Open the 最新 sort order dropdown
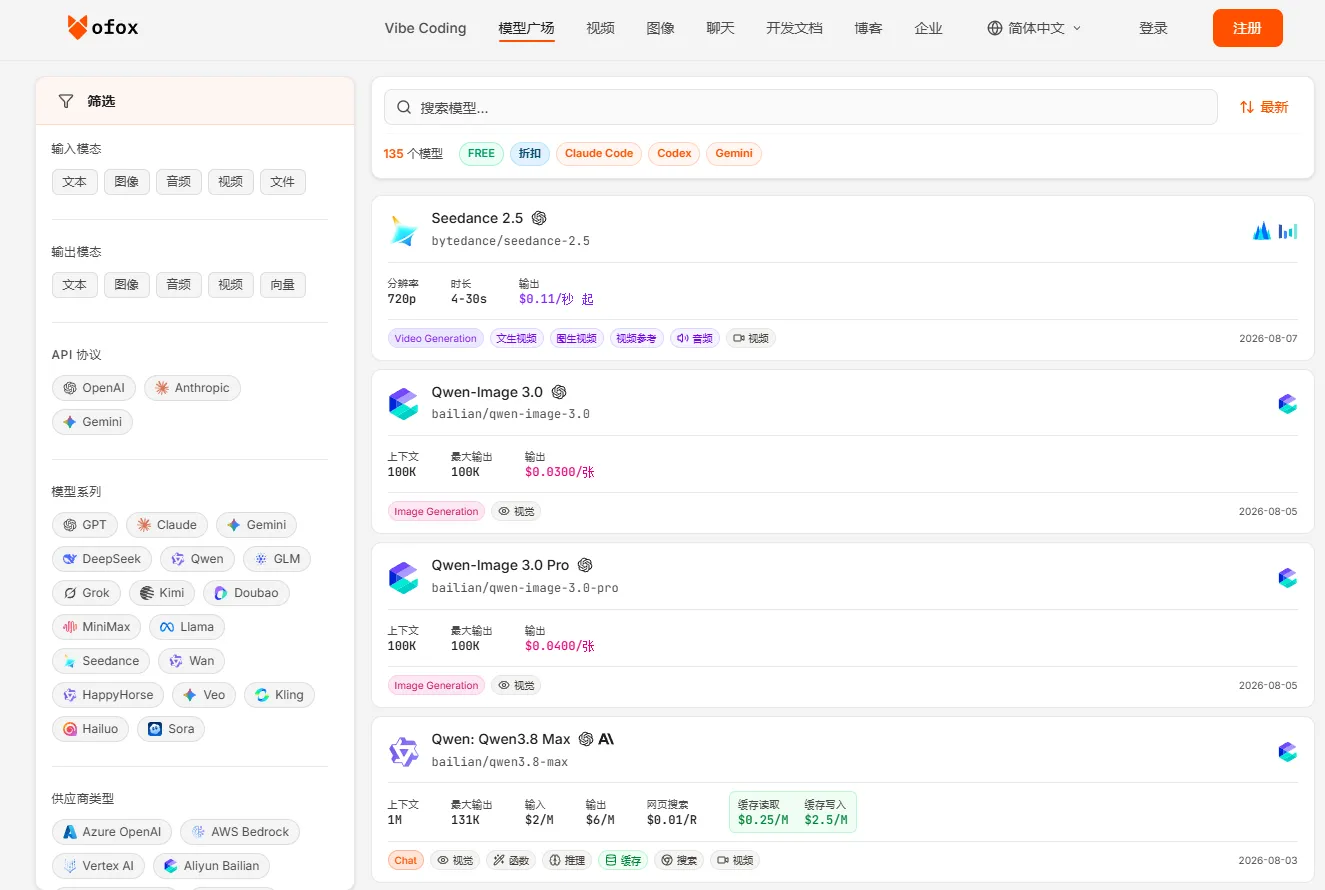 pyautogui.click(x=1264, y=107)
